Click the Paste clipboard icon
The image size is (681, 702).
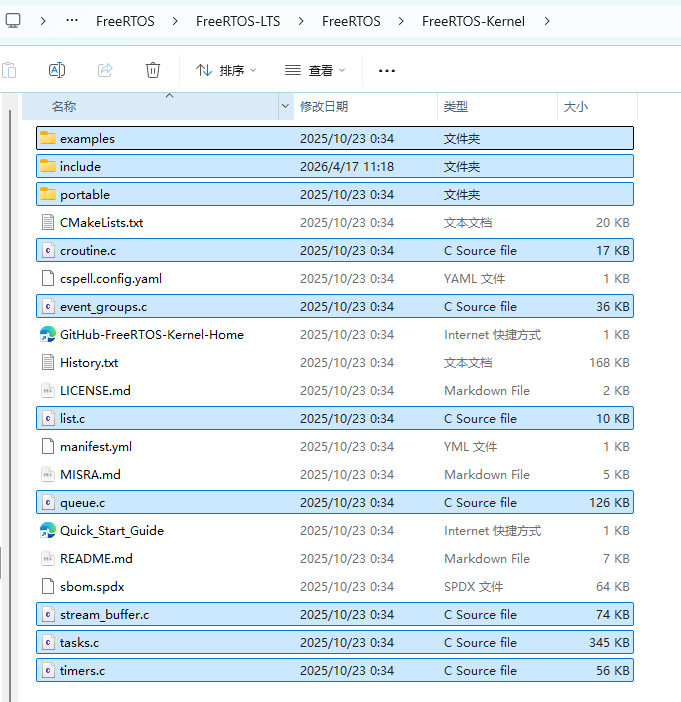(x=9, y=70)
